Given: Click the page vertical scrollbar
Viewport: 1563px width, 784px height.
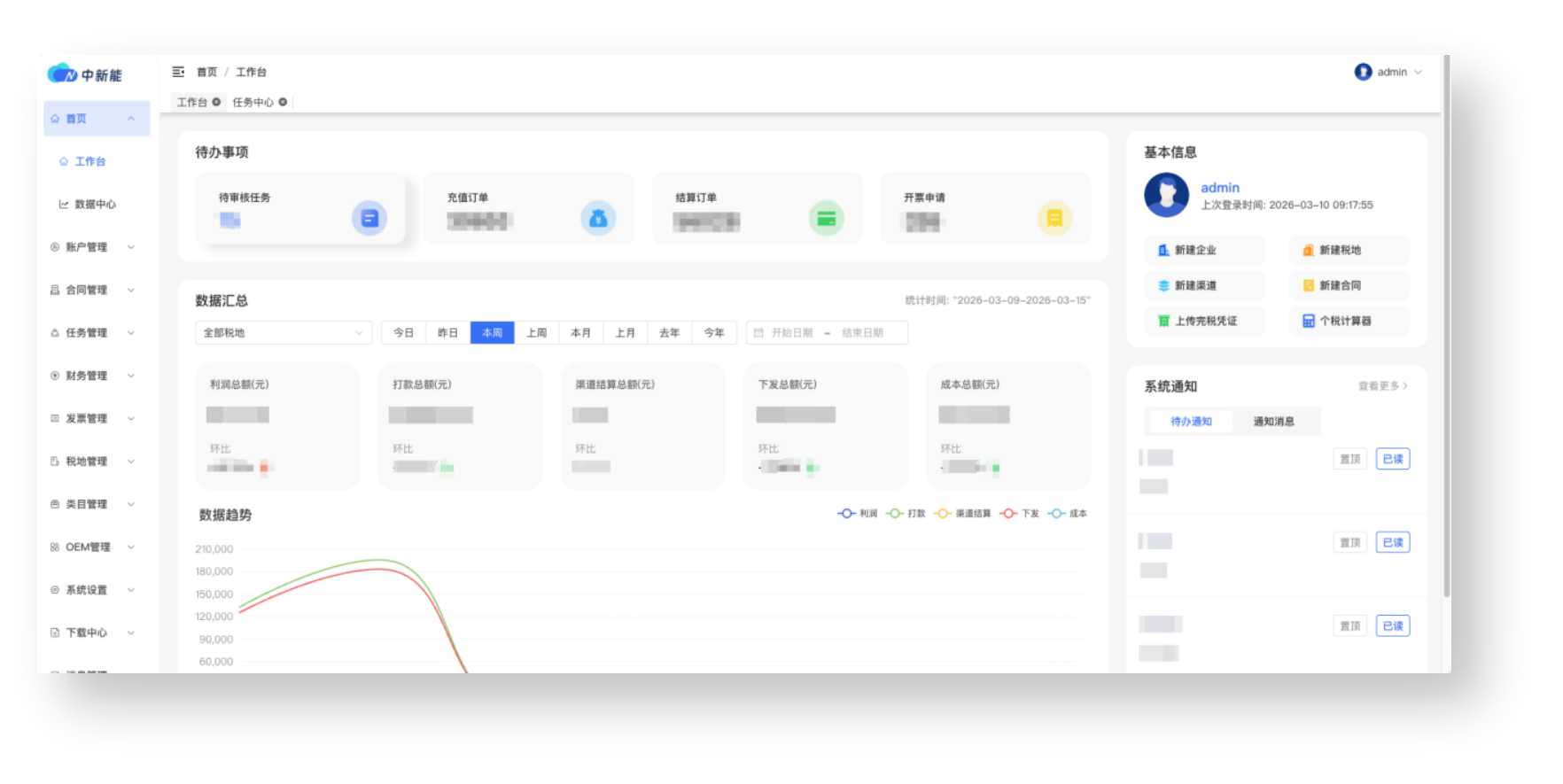Looking at the screenshot, I should point(1446,328).
